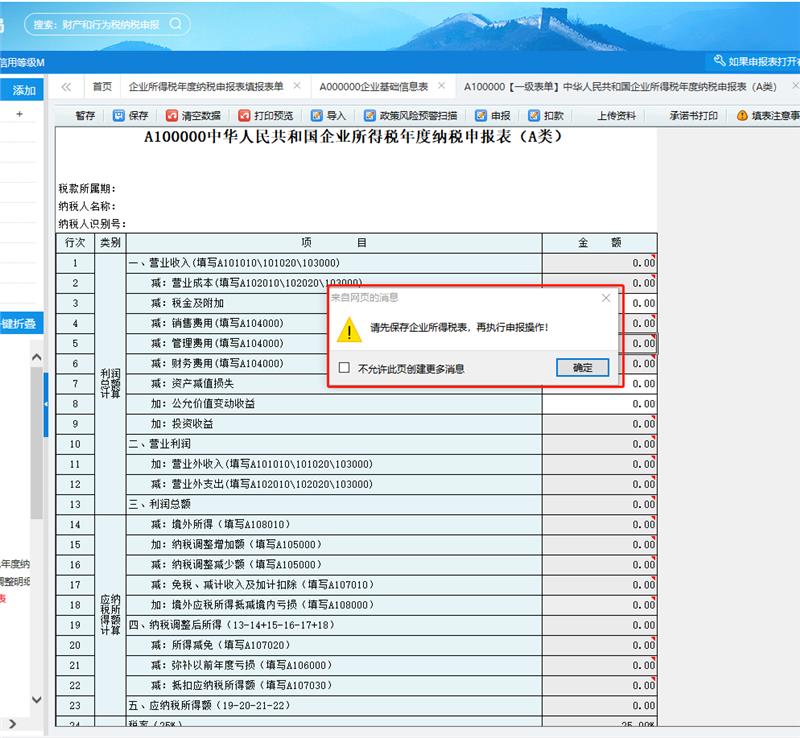Close the 企业所得税年度纳税申报表填报表单 tab

tap(296, 87)
